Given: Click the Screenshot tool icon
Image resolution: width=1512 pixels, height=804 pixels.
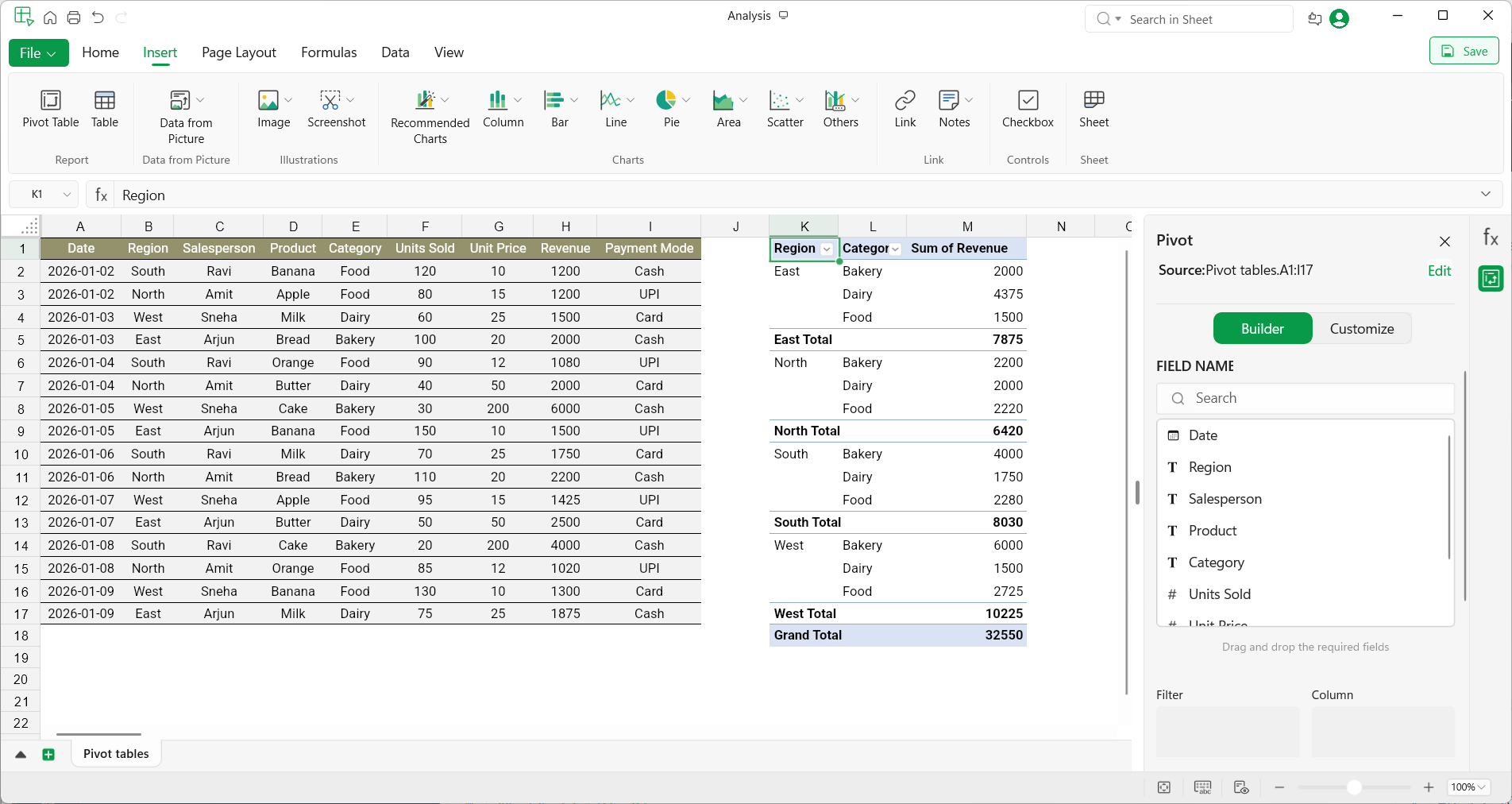Looking at the screenshot, I should (x=330, y=100).
